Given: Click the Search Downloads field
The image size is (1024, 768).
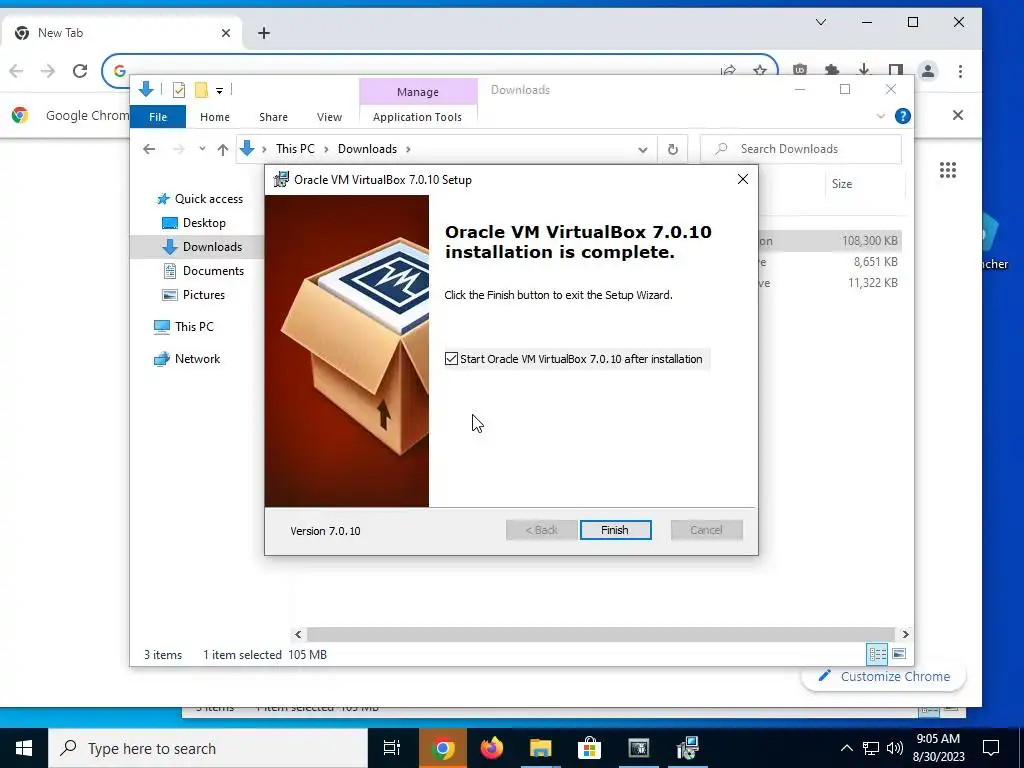Looking at the screenshot, I should 801,149.
